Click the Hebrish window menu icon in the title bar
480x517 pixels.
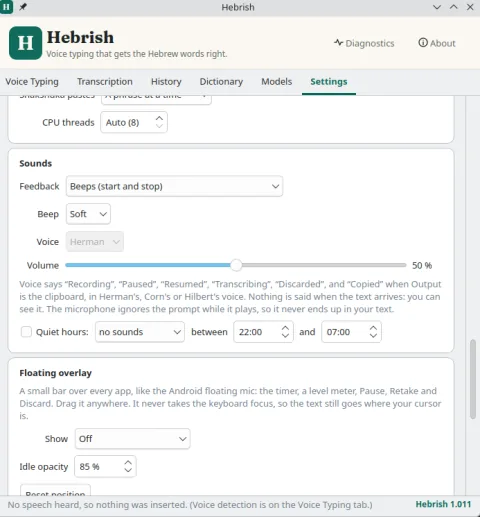6,7
